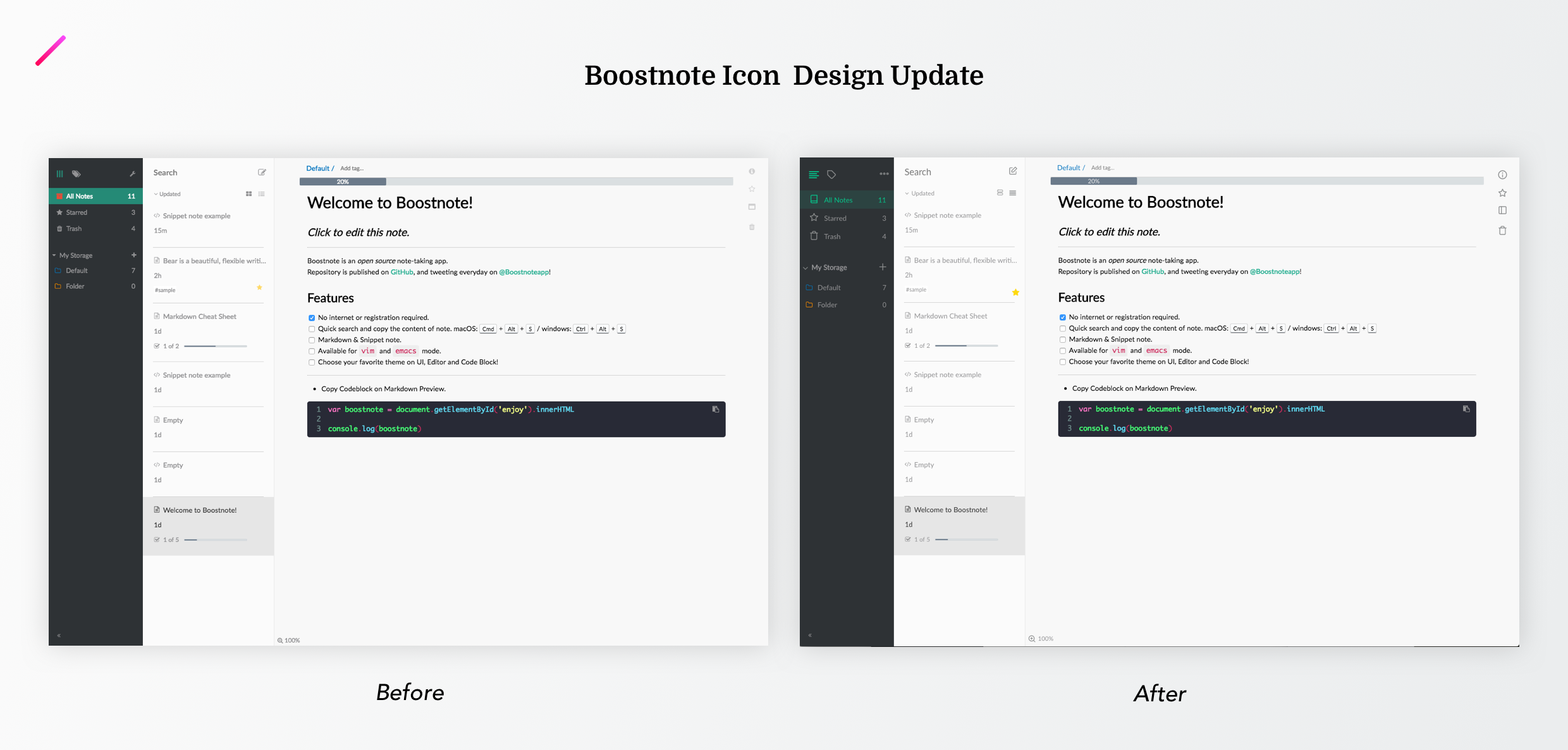Uncheck 'No internet or registration' in After screenshot
1568x750 pixels.
[x=1063, y=317]
